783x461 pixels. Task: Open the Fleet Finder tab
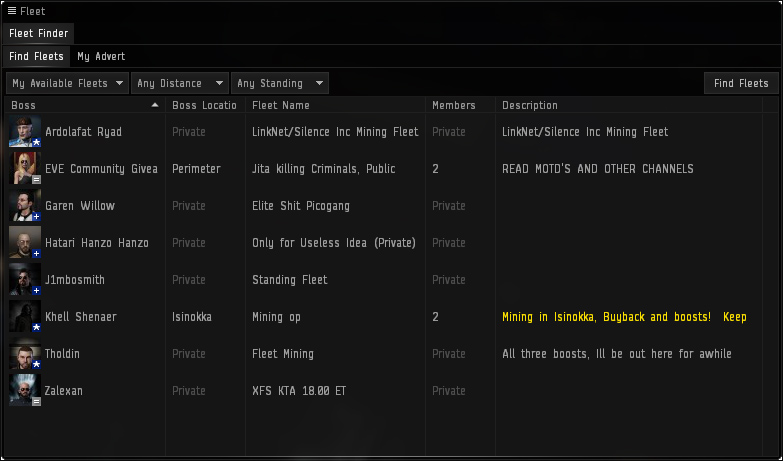tap(39, 33)
